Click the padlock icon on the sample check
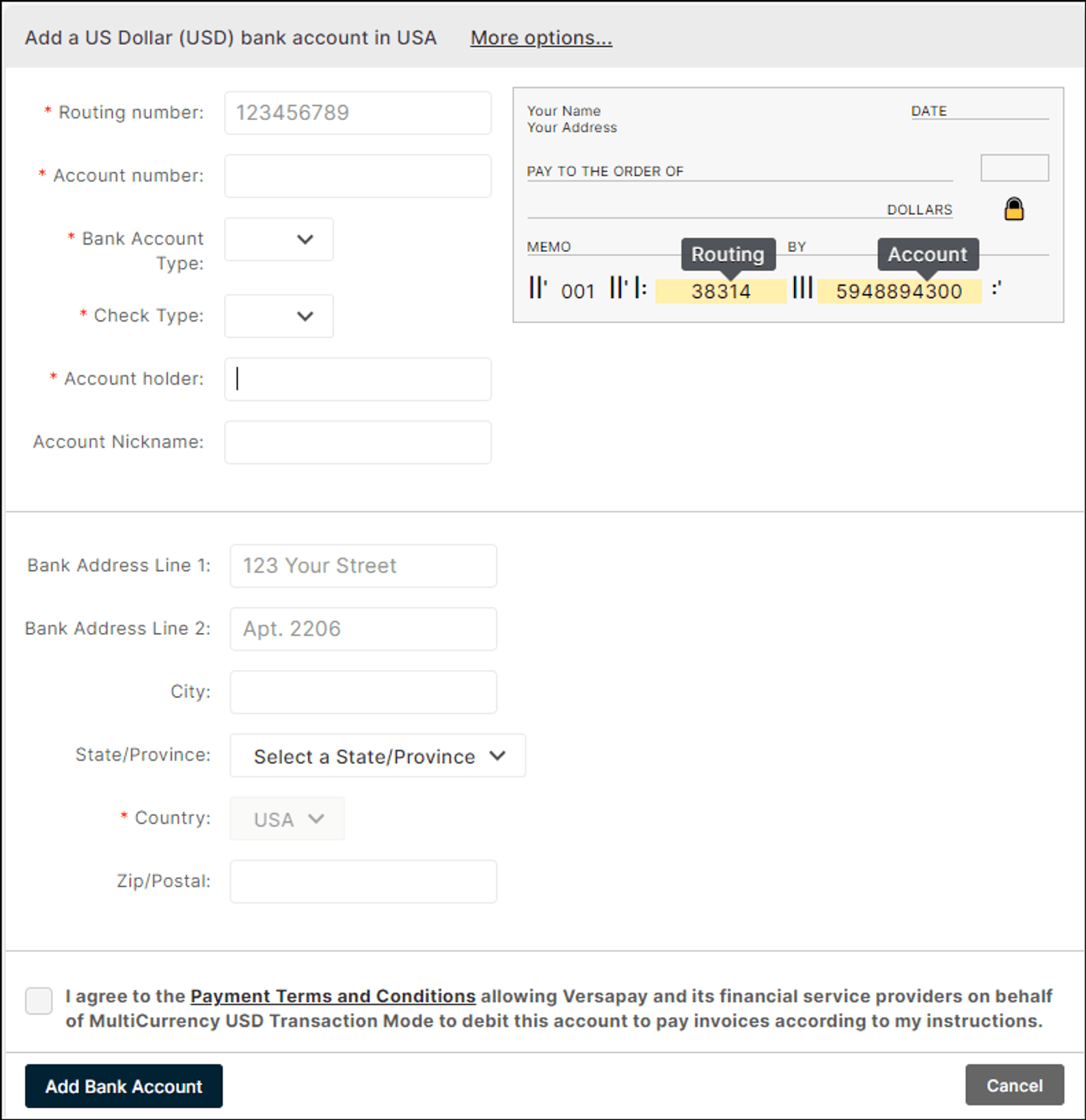 click(1014, 208)
